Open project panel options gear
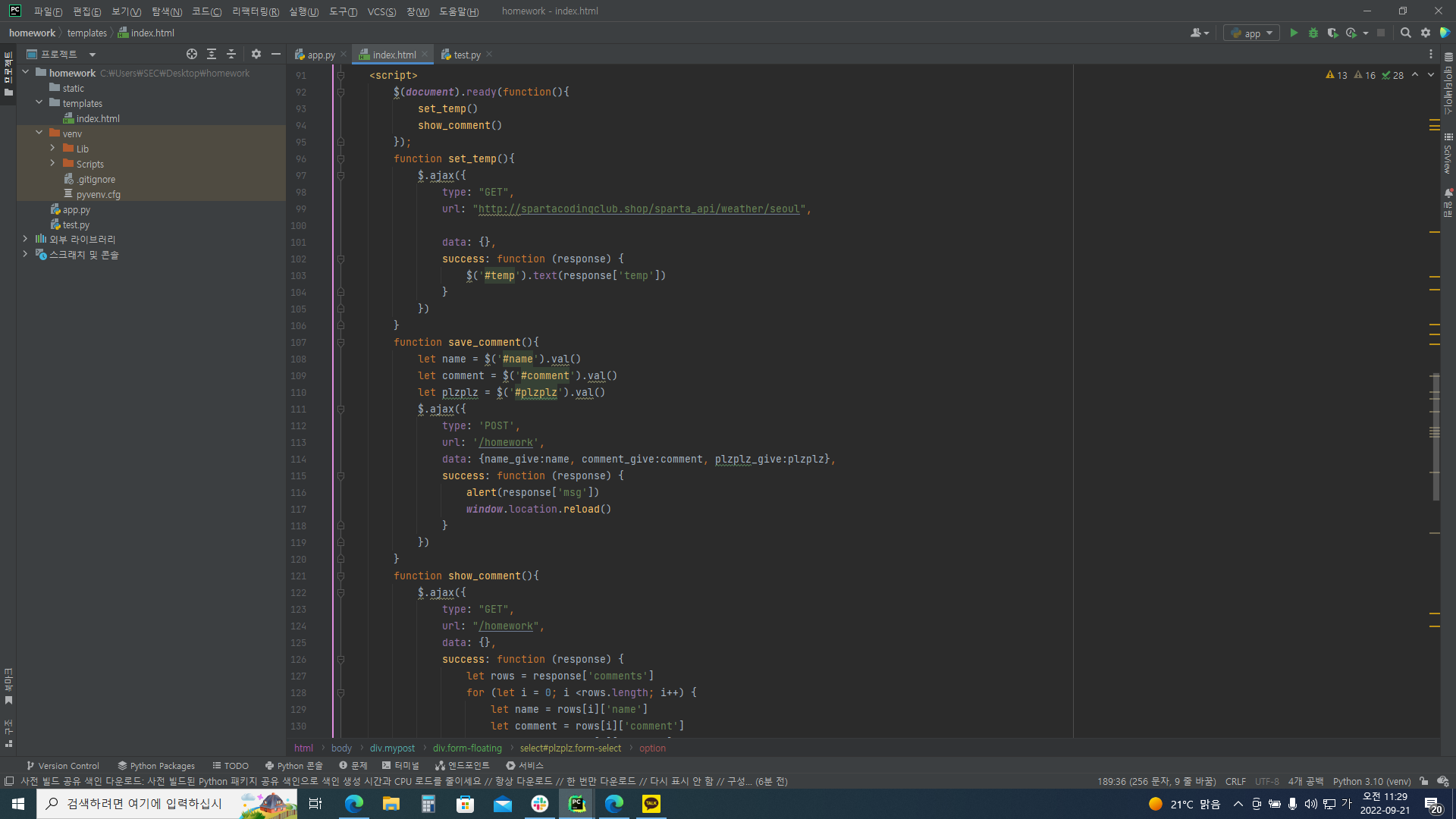The image size is (1456, 819). click(256, 54)
